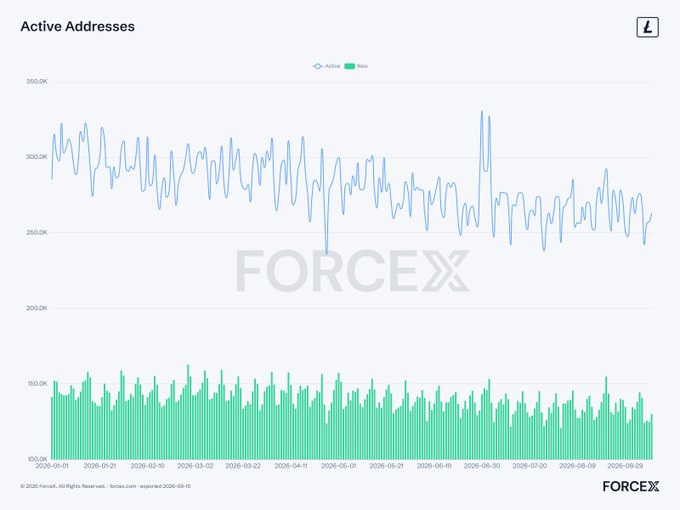Click the 200.0K y-axis label

pyautogui.click(x=36, y=308)
